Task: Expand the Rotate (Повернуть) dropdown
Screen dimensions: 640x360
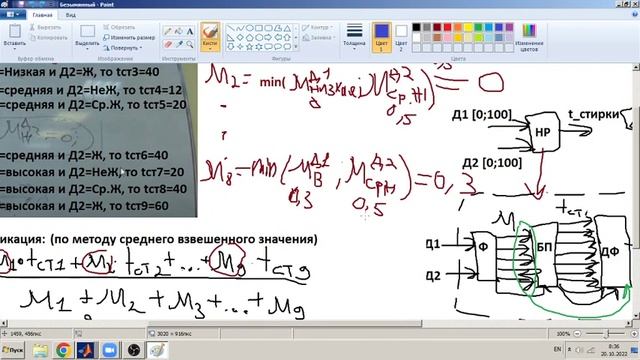Action: pos(122,48)
